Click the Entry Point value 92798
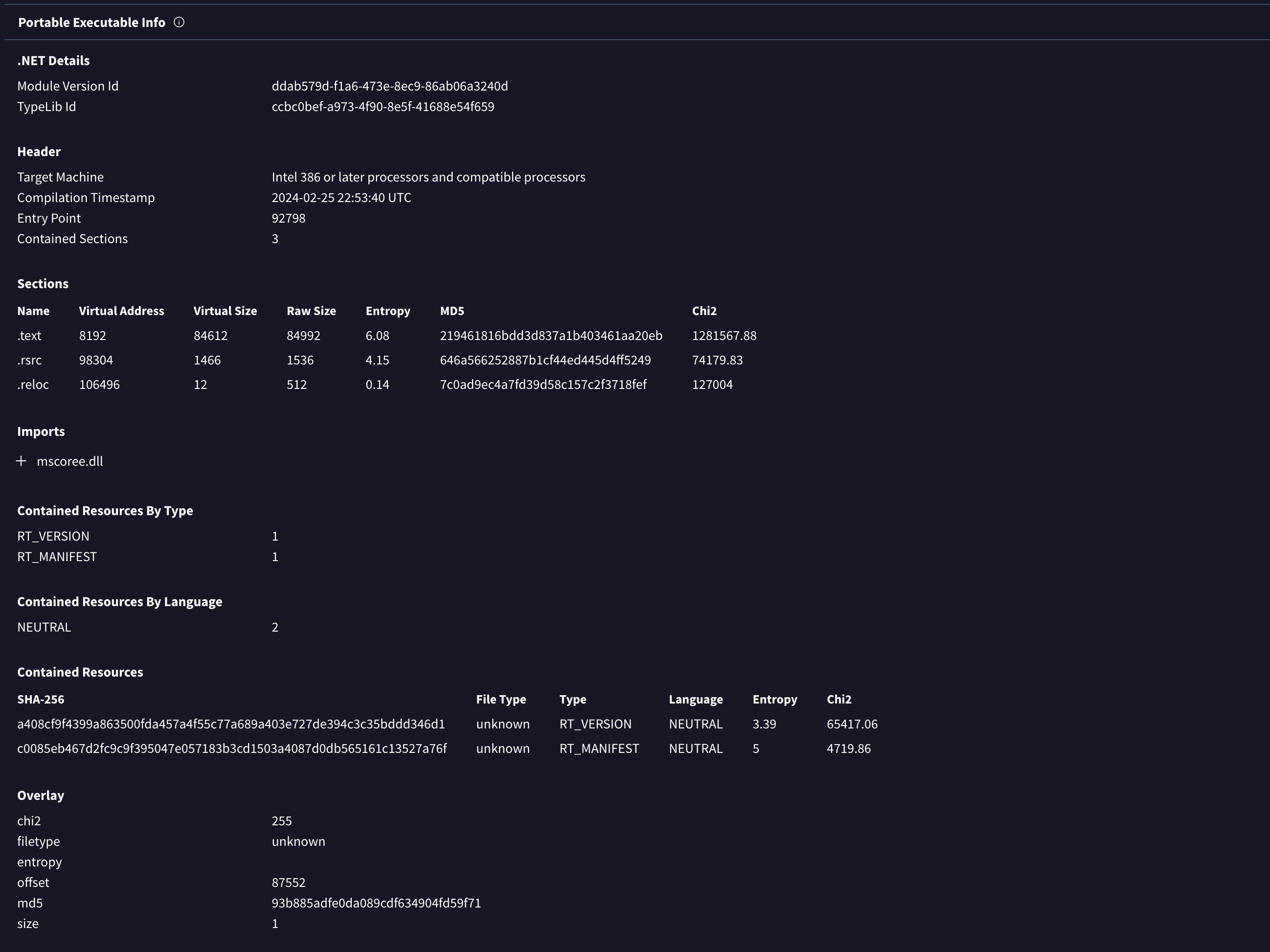Viewport: 1270px width, 952px height. coord(288,218)
